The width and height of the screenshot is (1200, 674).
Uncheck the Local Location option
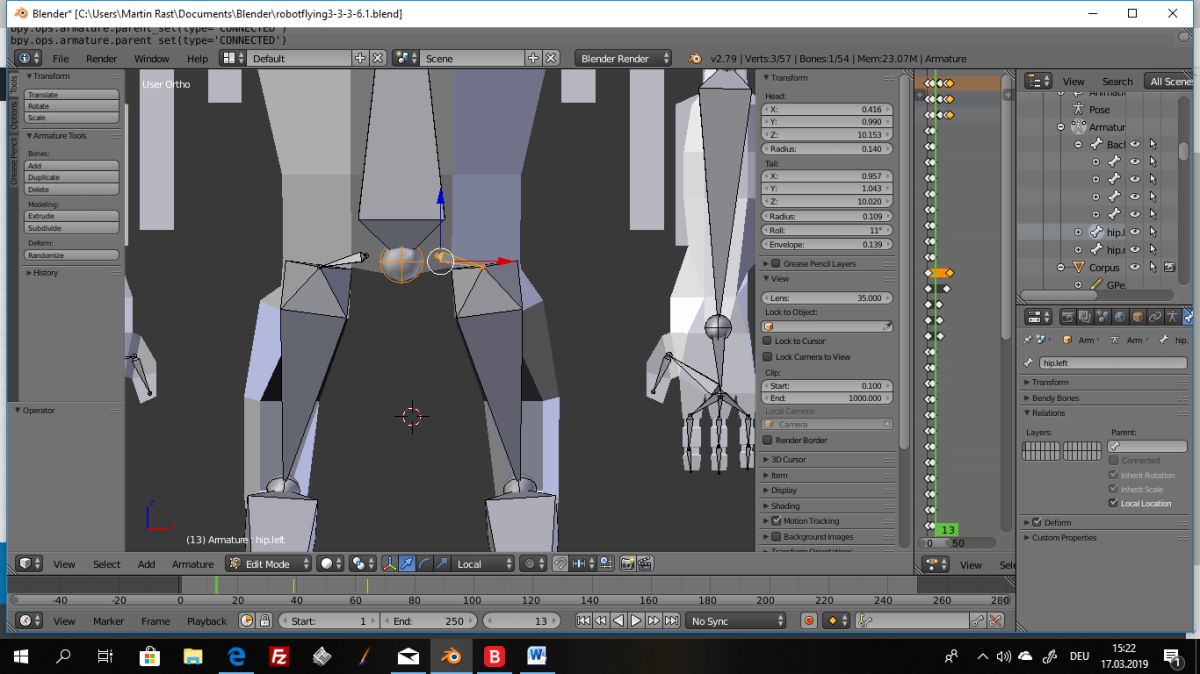tap(1114, 503)
